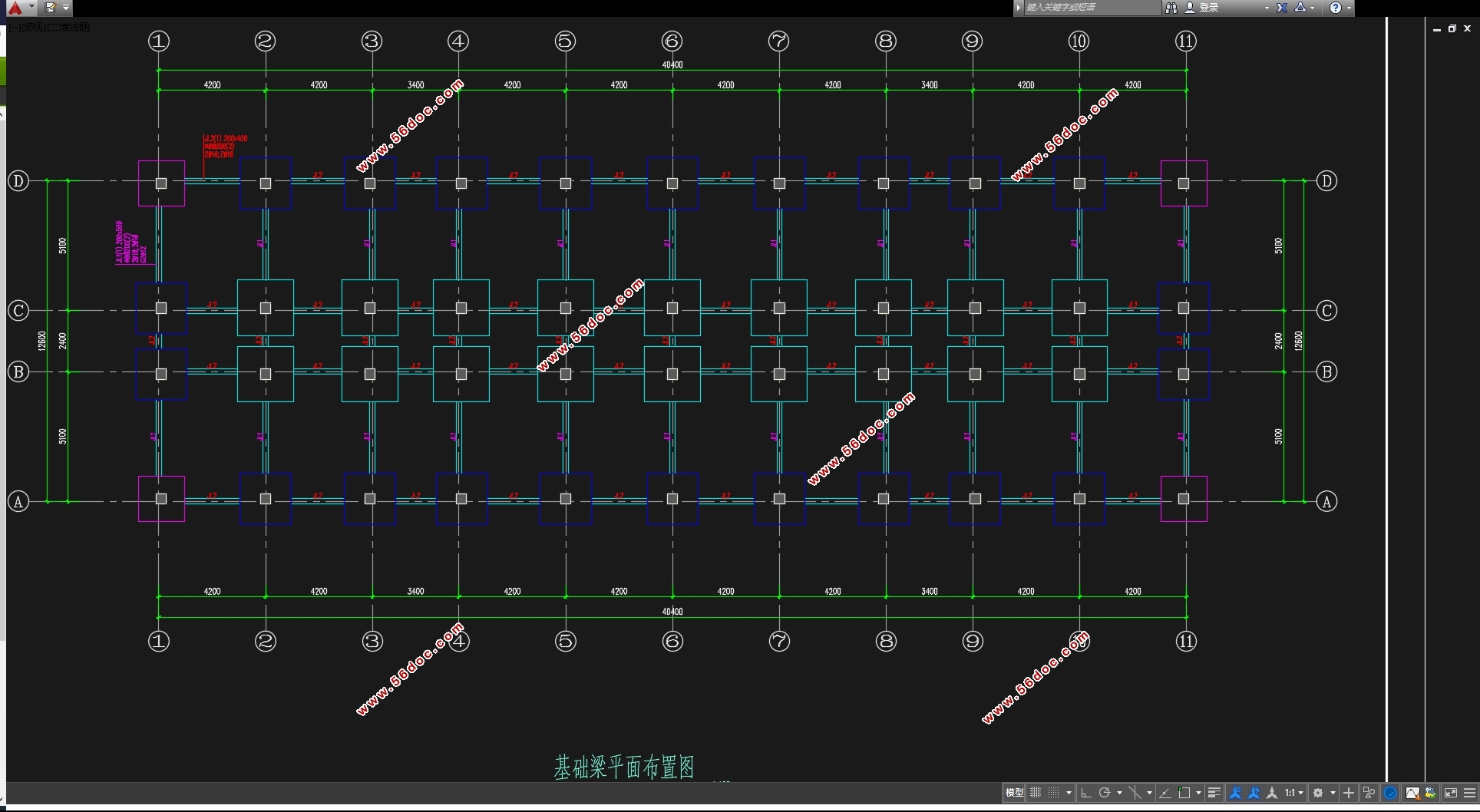Viewport: 1480px width, 812px height.
Task: Select the bottom 40400 overall dimension text
Action: (672, 612)
